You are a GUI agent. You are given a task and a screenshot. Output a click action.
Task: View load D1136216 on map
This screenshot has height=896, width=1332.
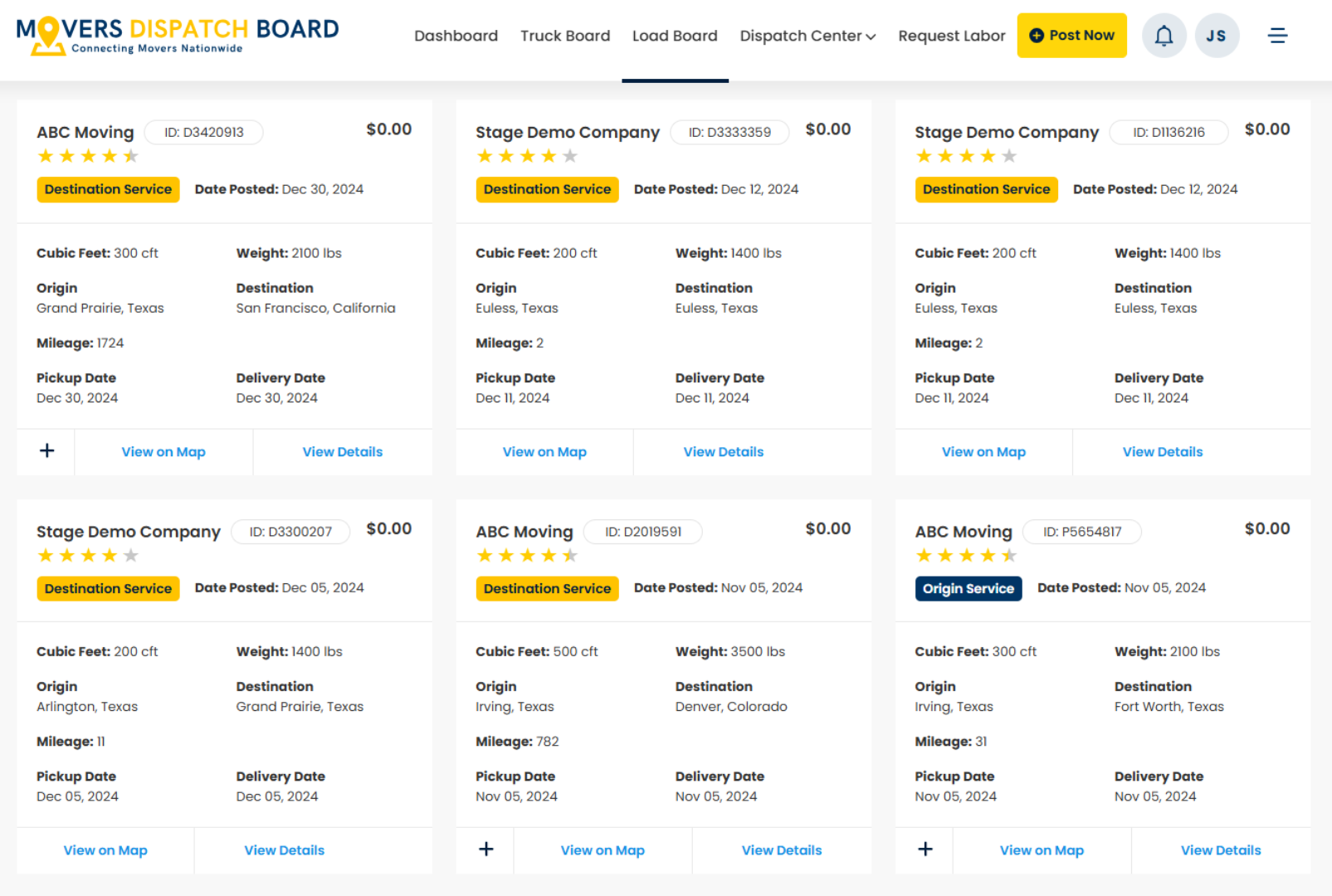coord(983,452)
